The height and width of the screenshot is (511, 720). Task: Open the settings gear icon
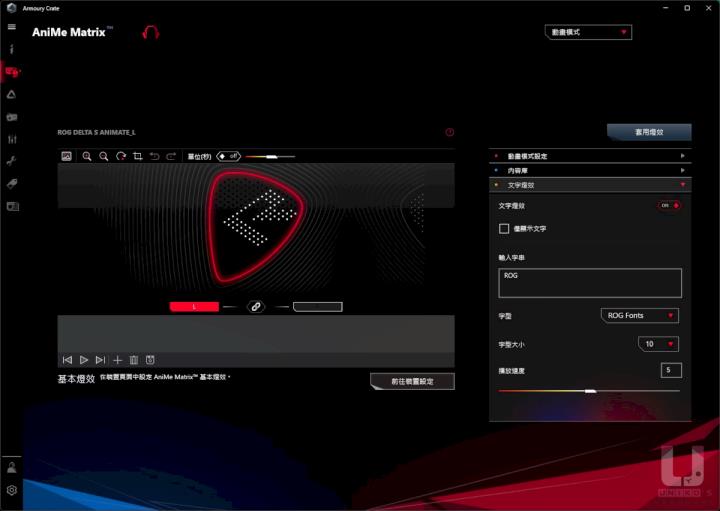pyautogui.click(x=11, y=490)
